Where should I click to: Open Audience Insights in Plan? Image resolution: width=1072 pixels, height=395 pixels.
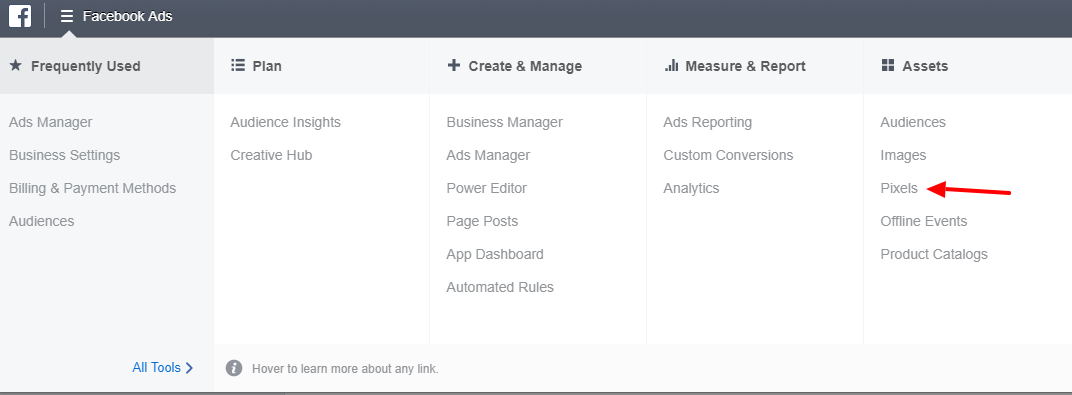click(285, 122)
